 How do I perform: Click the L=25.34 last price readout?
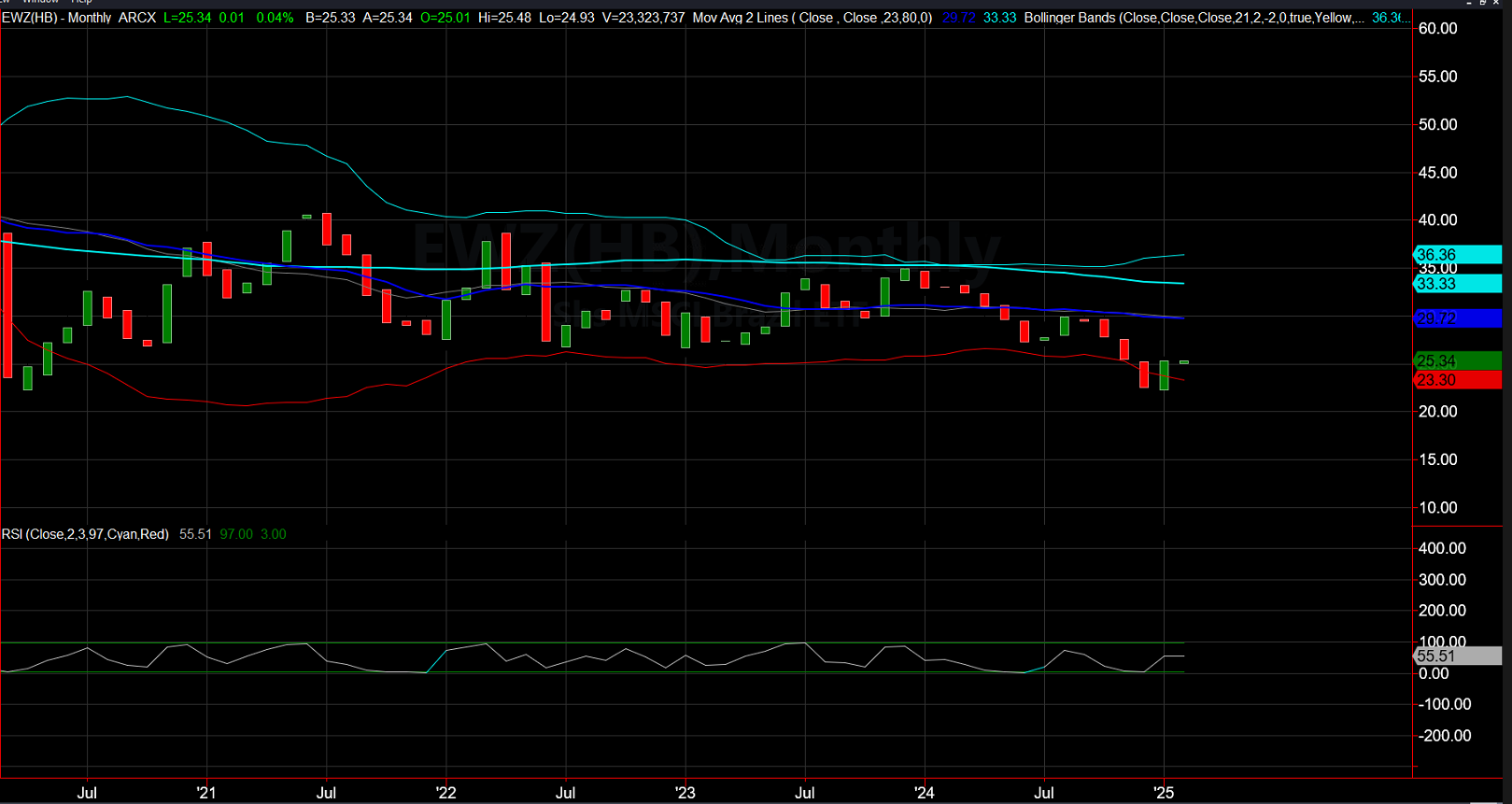click(x=187, y=18)
